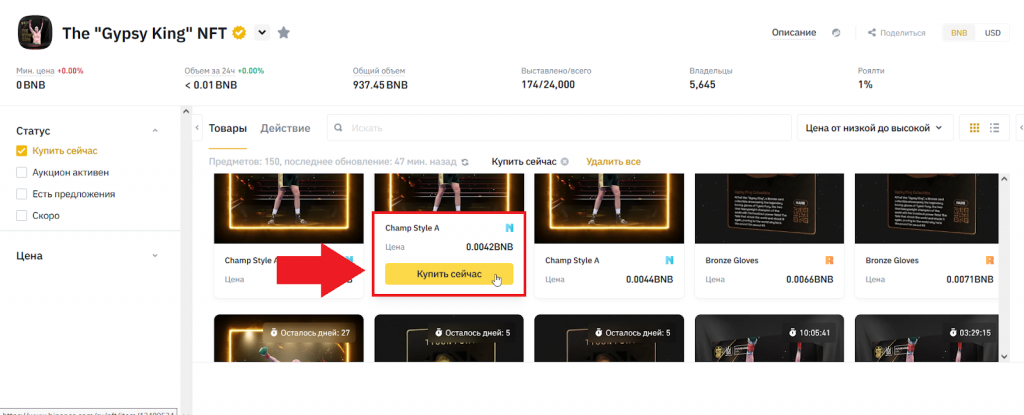Image resolution: width=1024 pixels, height=415 pixels.
Task: Click the network icon on the highlighted 0.0042BNB card
Action: point(509,228)
